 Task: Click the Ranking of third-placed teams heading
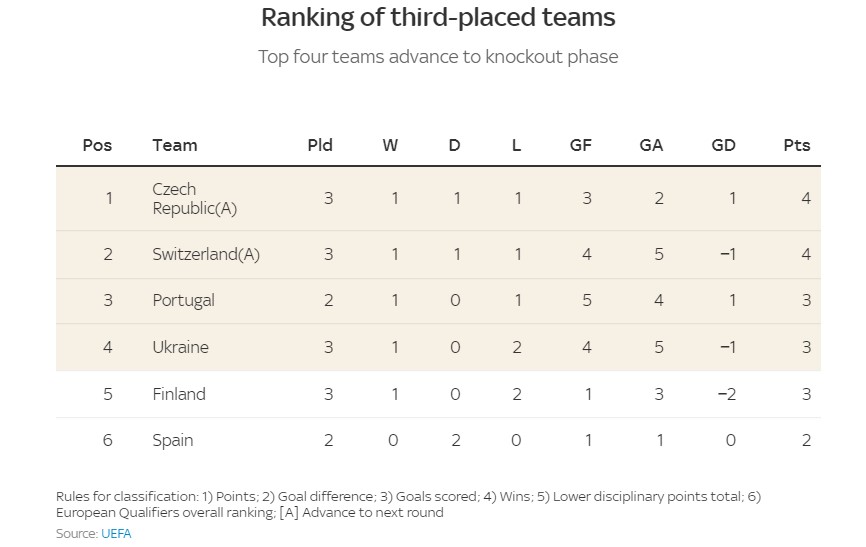[438, 18]
